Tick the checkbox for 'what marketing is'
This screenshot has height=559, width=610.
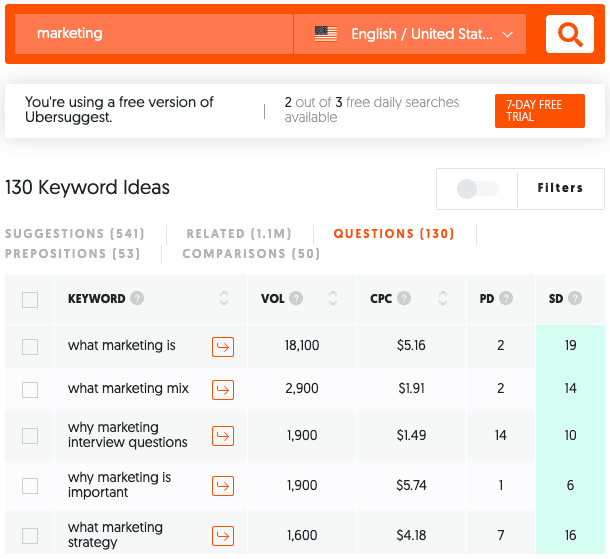pos(30,346)
